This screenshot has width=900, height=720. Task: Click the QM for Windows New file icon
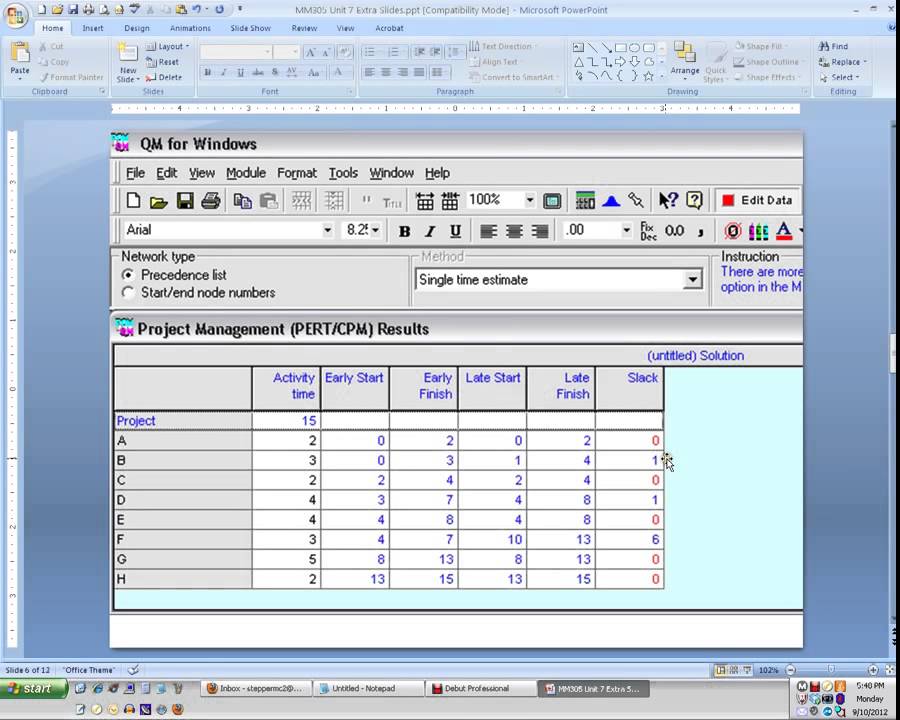coord(133,200)
